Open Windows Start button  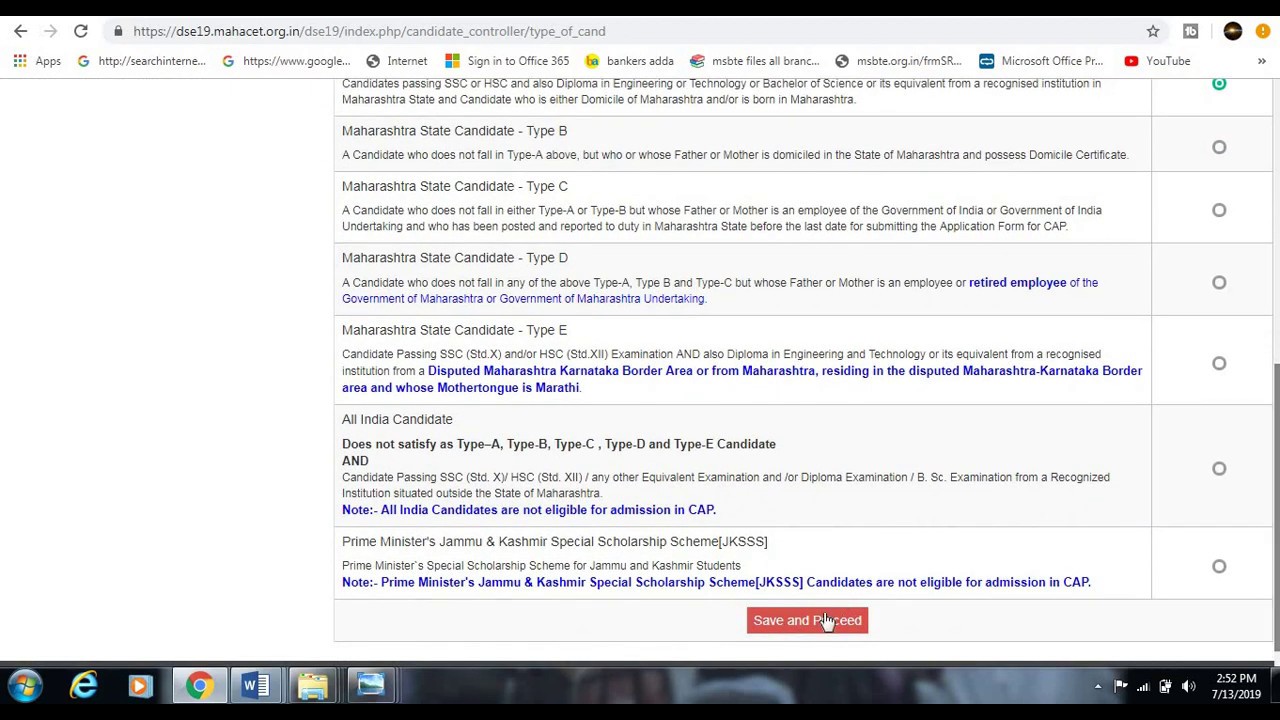point(25,686)
